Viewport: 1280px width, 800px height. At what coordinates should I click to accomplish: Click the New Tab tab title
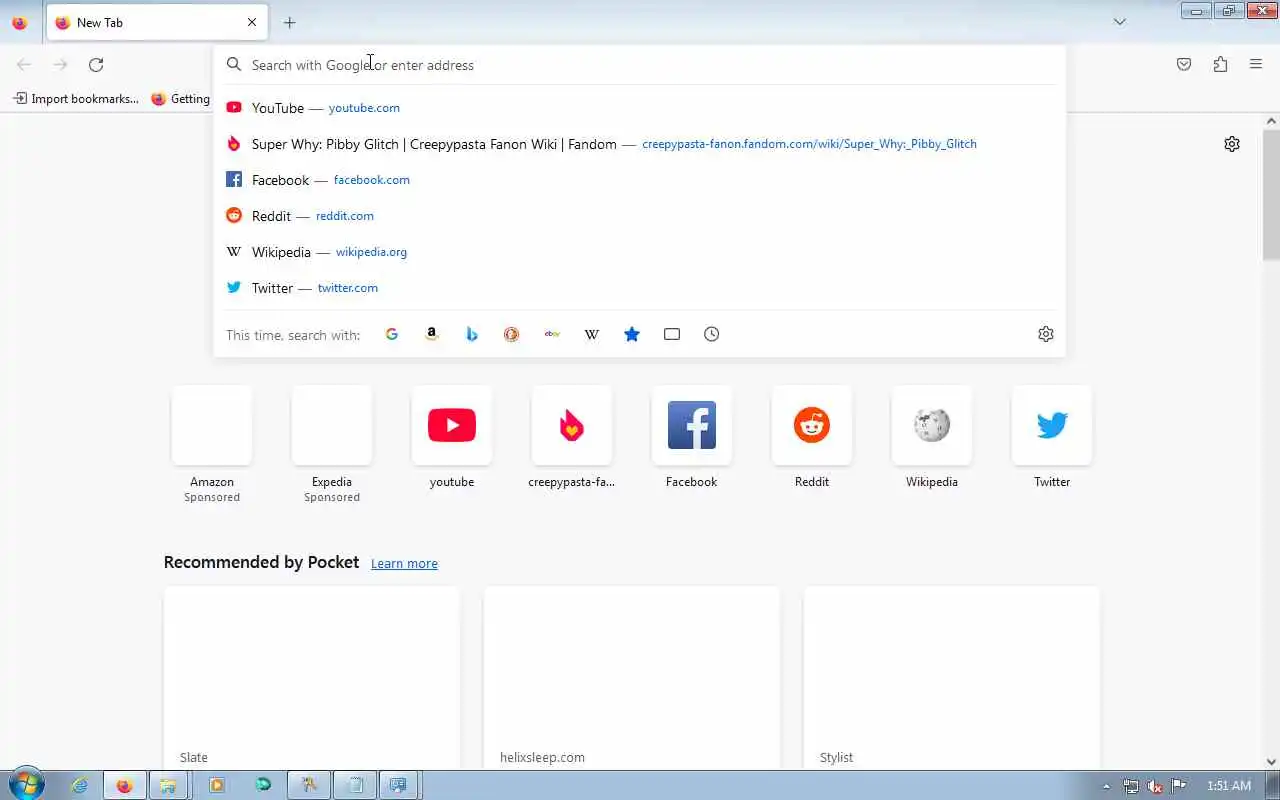[100, 22]
